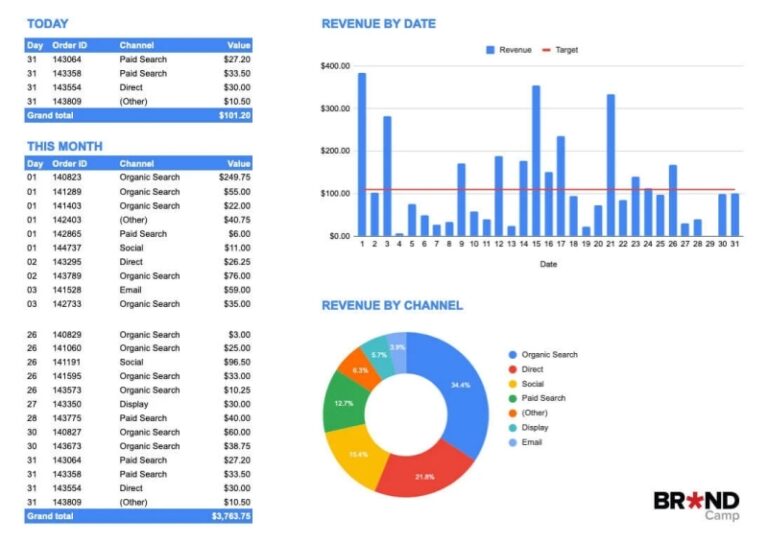
Task: Click the blue Revenue legend marker
Action: pos(490,49)
